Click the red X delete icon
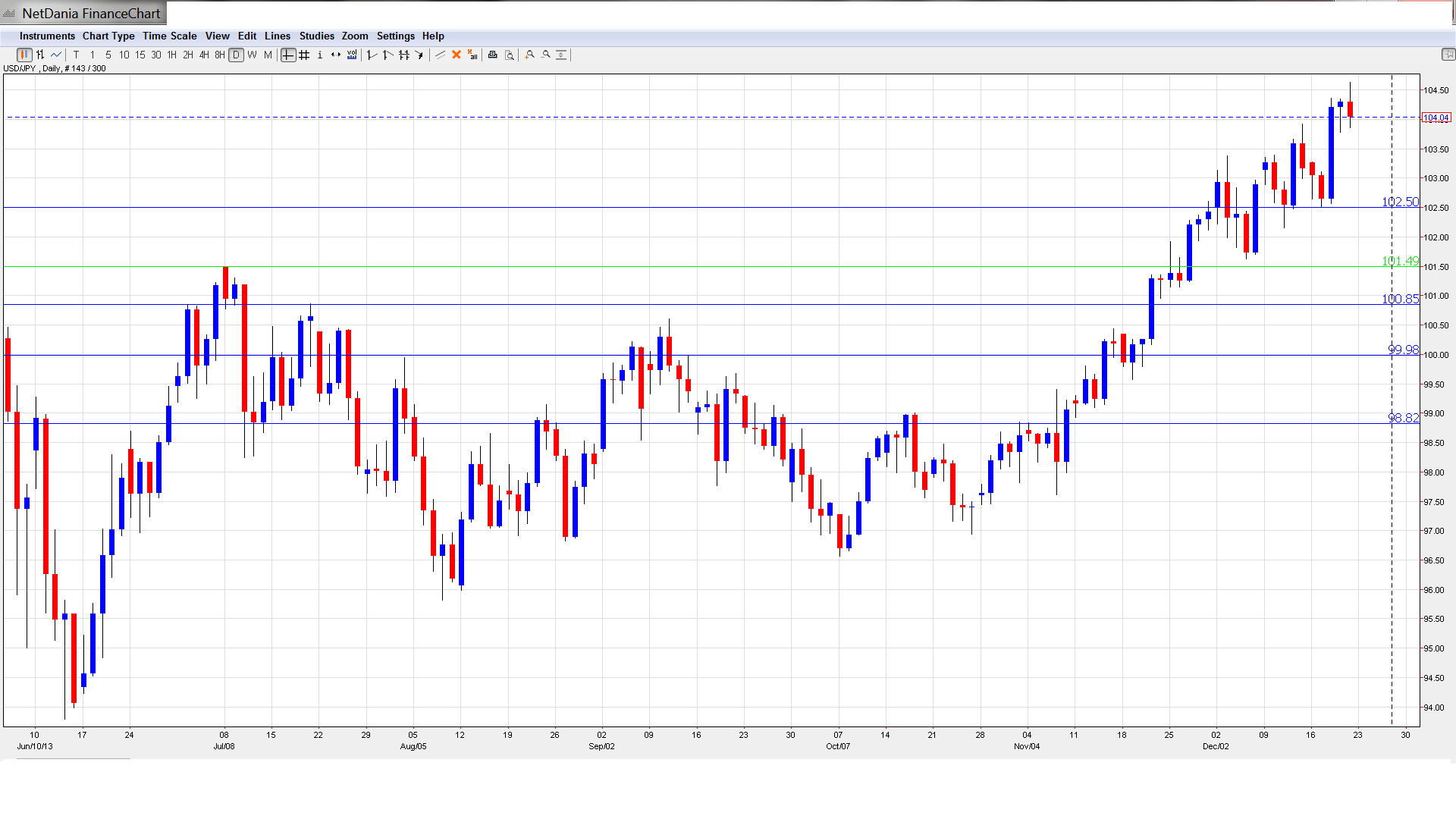 [x=457, y=55]
